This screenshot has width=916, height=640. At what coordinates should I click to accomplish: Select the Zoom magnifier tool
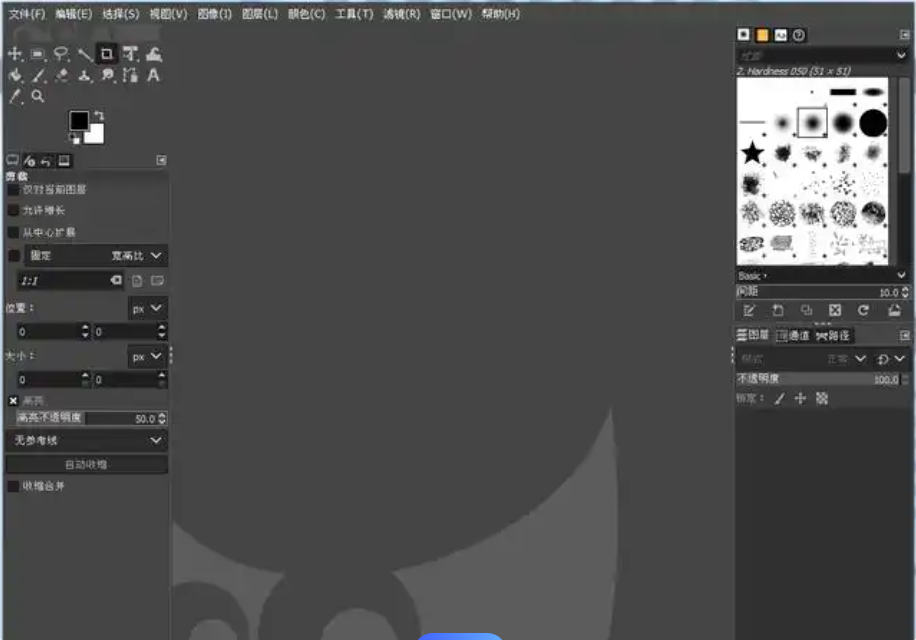tap(38, 96)
